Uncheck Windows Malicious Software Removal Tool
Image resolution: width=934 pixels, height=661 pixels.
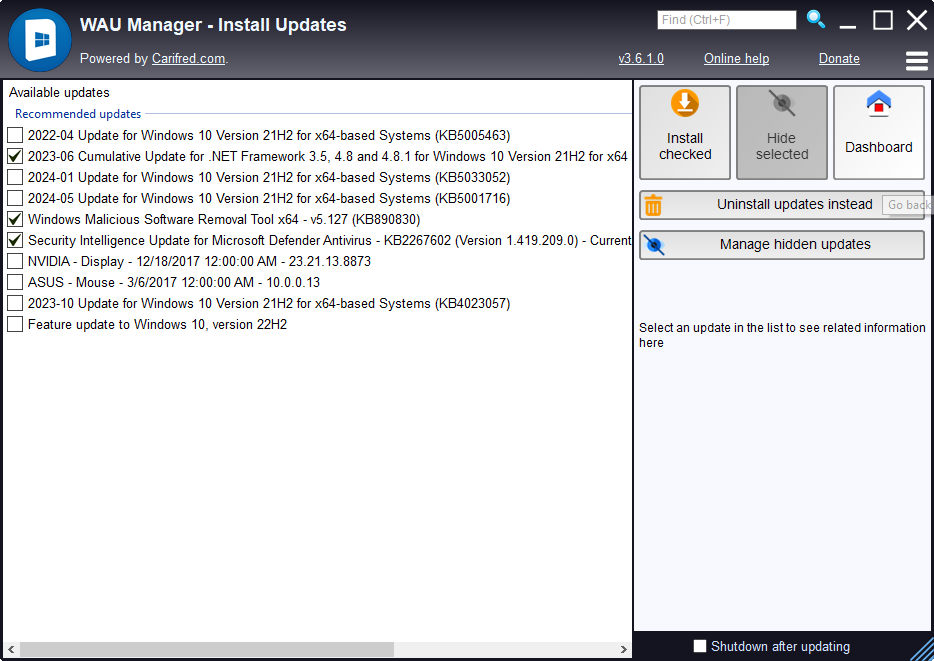15,219
